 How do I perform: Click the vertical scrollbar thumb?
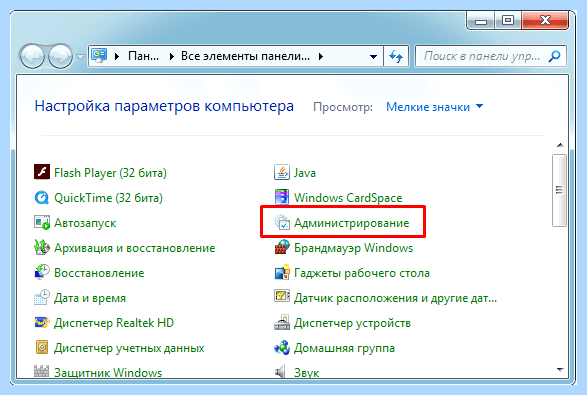point(559,190)
